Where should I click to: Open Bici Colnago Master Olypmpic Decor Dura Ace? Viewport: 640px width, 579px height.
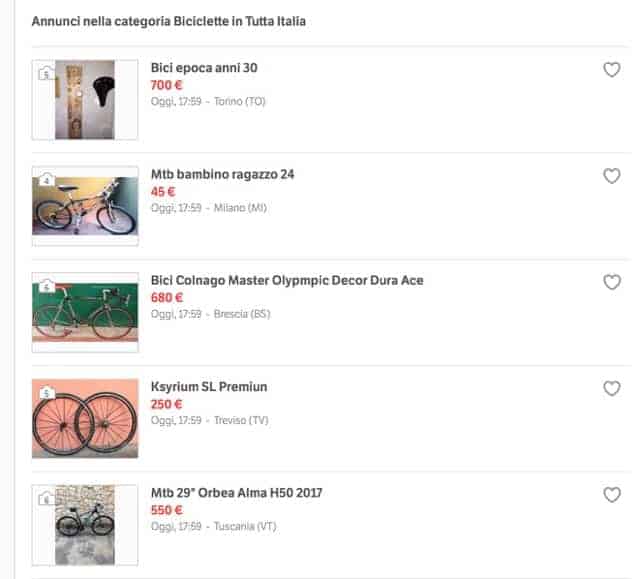tap(286, 280)
